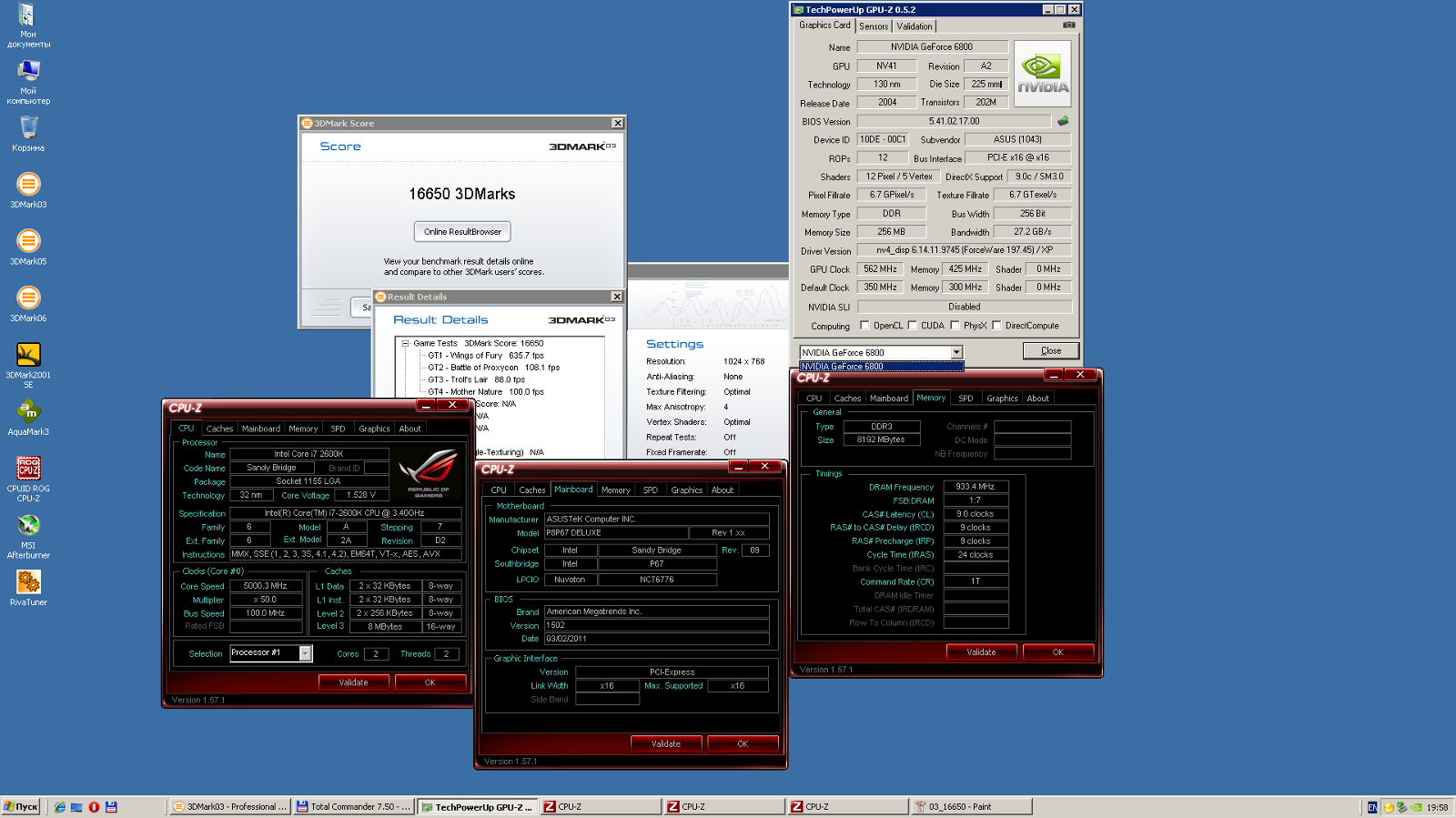
Task: Open About tab in left CPU-Z window
Action: [x=410, y=429]
